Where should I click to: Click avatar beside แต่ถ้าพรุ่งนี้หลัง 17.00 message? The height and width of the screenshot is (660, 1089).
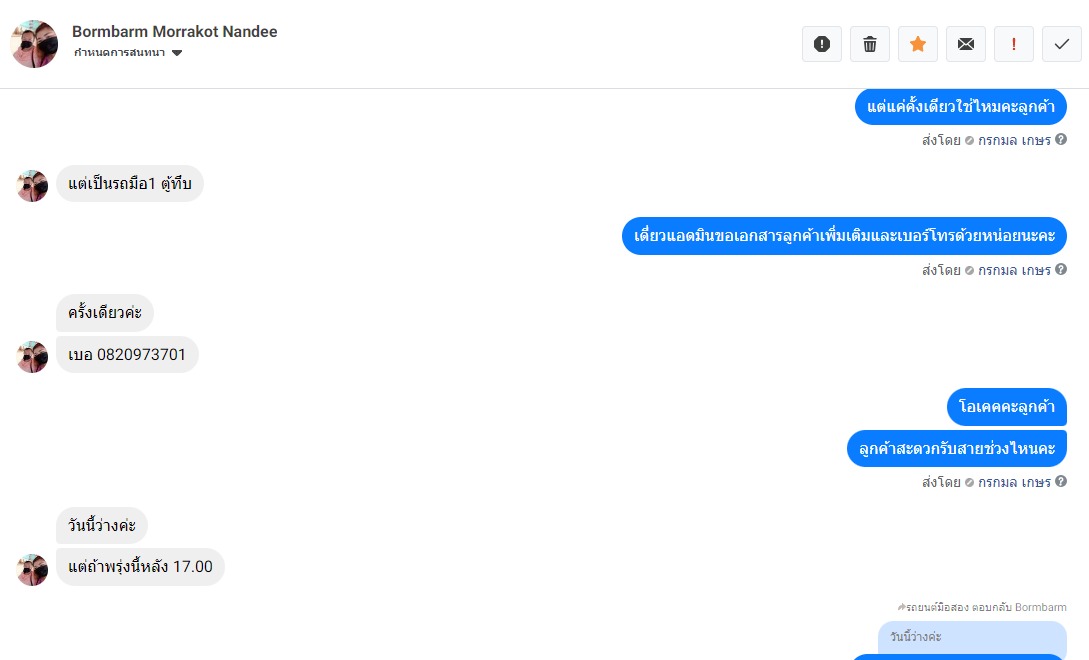pyautogui.click(x=32, y=570)
